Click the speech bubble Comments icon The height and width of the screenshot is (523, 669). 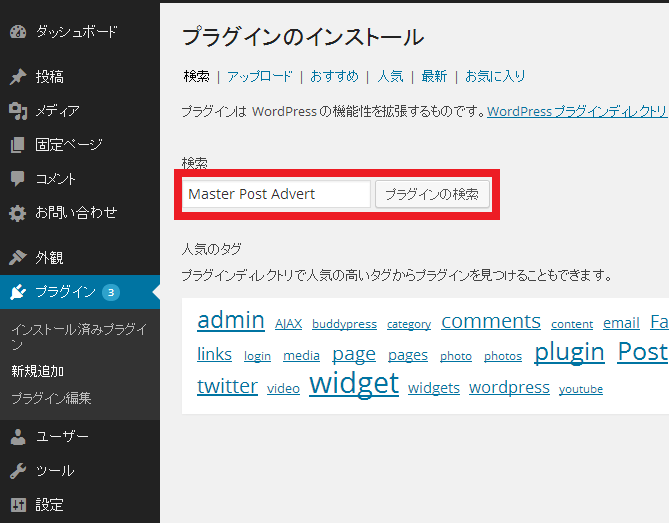(17, 179)
